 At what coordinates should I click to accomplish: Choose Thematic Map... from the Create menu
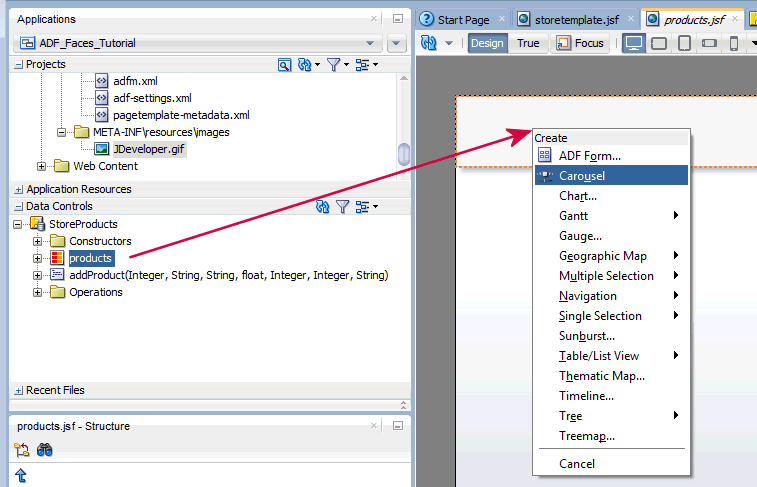(611, 375)
